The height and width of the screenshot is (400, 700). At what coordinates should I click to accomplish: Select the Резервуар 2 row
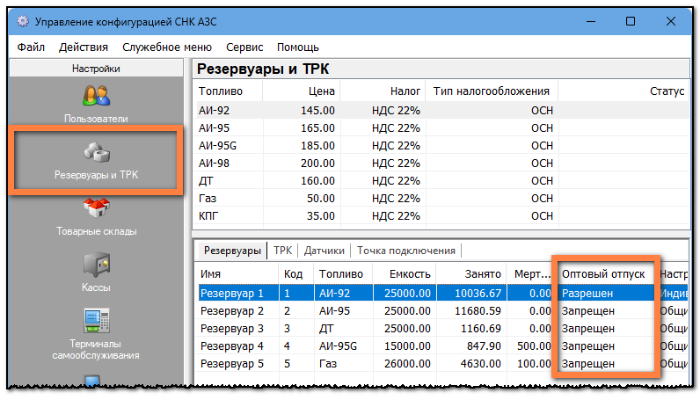(442, 311)
